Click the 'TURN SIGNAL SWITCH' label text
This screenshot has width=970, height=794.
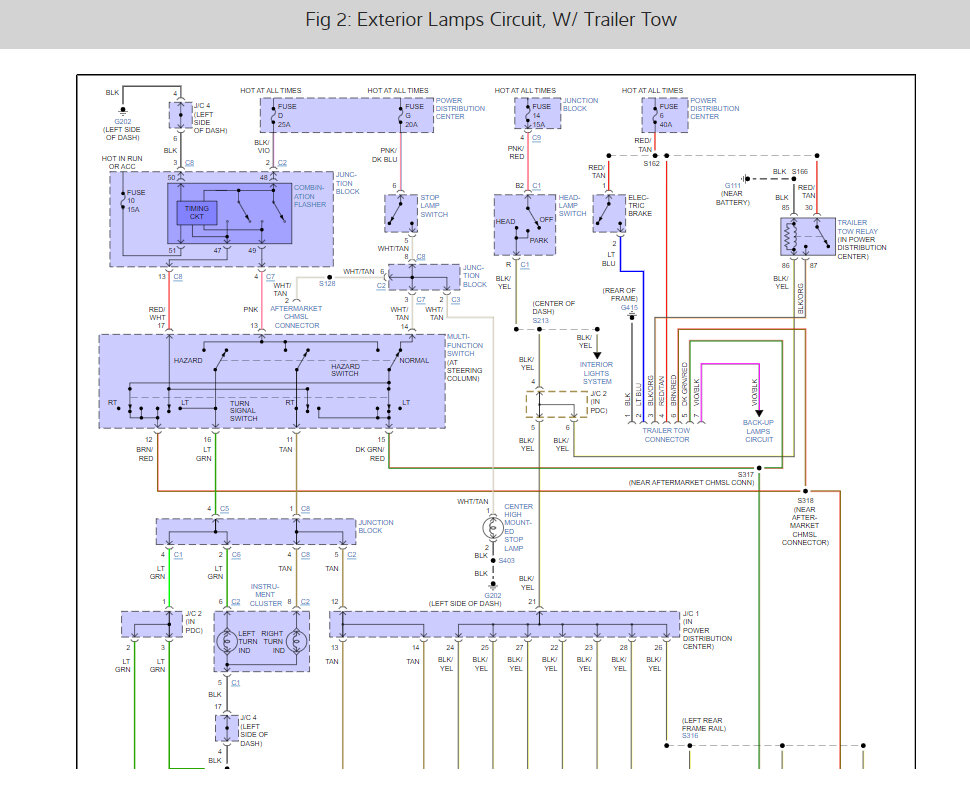pos(244,411)
